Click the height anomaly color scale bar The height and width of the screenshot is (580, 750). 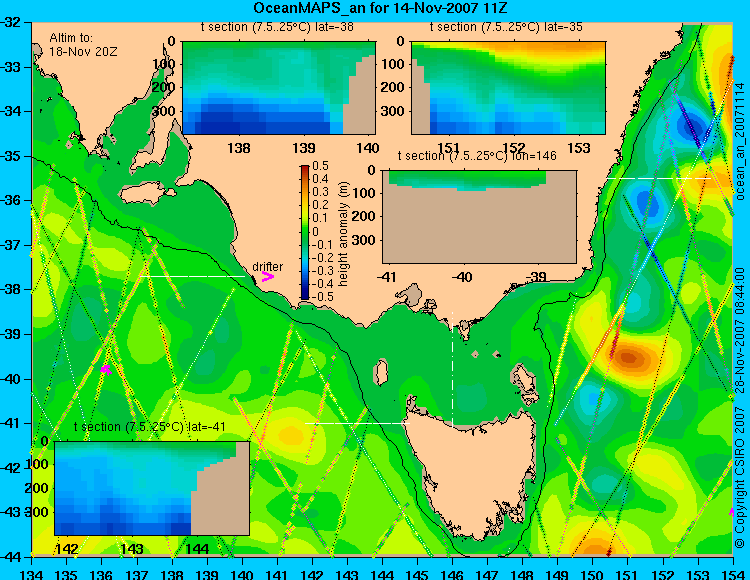[x=305, y=232]
